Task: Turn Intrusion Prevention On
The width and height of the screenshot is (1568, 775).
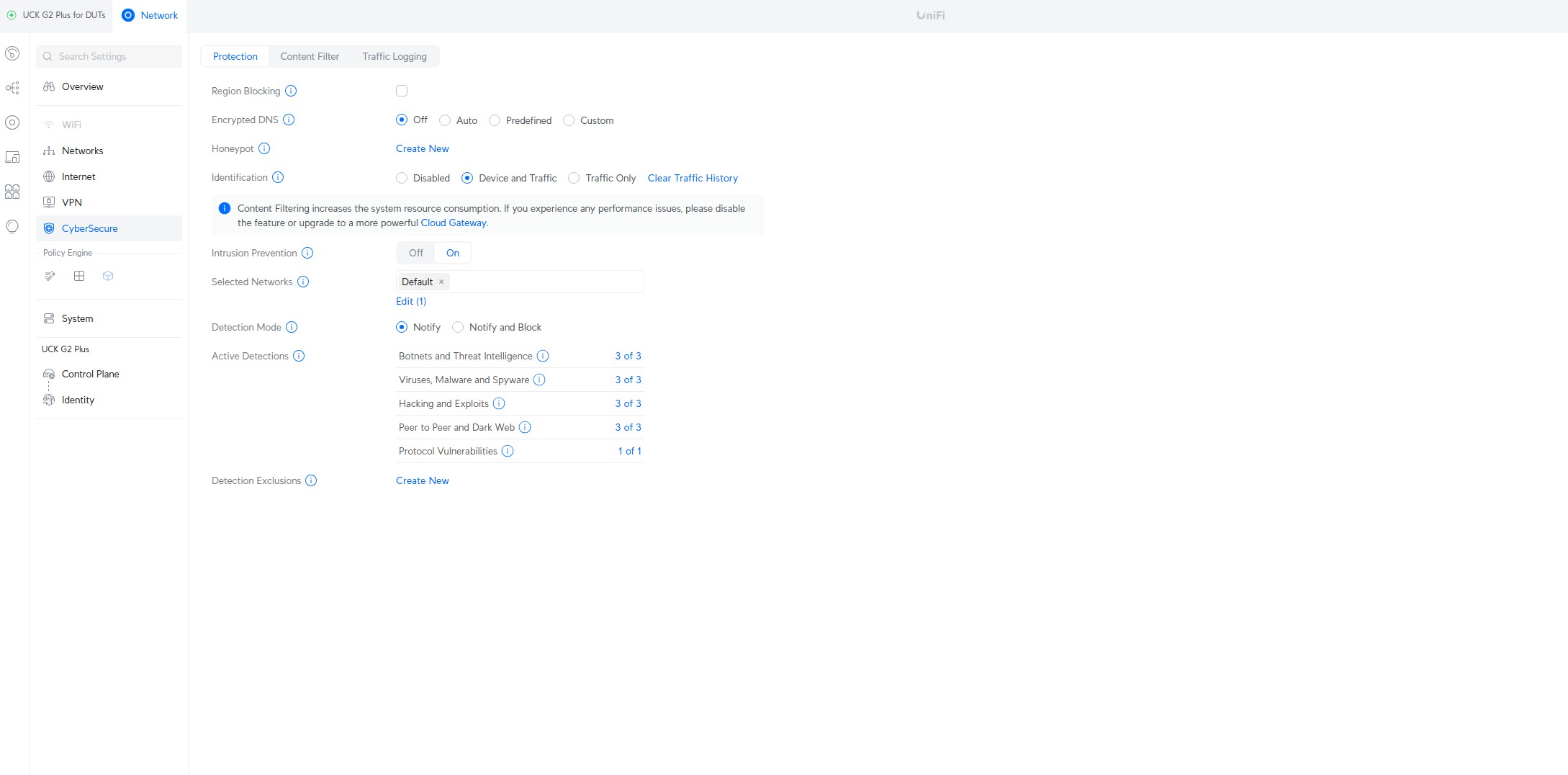Action: [453, 253]
